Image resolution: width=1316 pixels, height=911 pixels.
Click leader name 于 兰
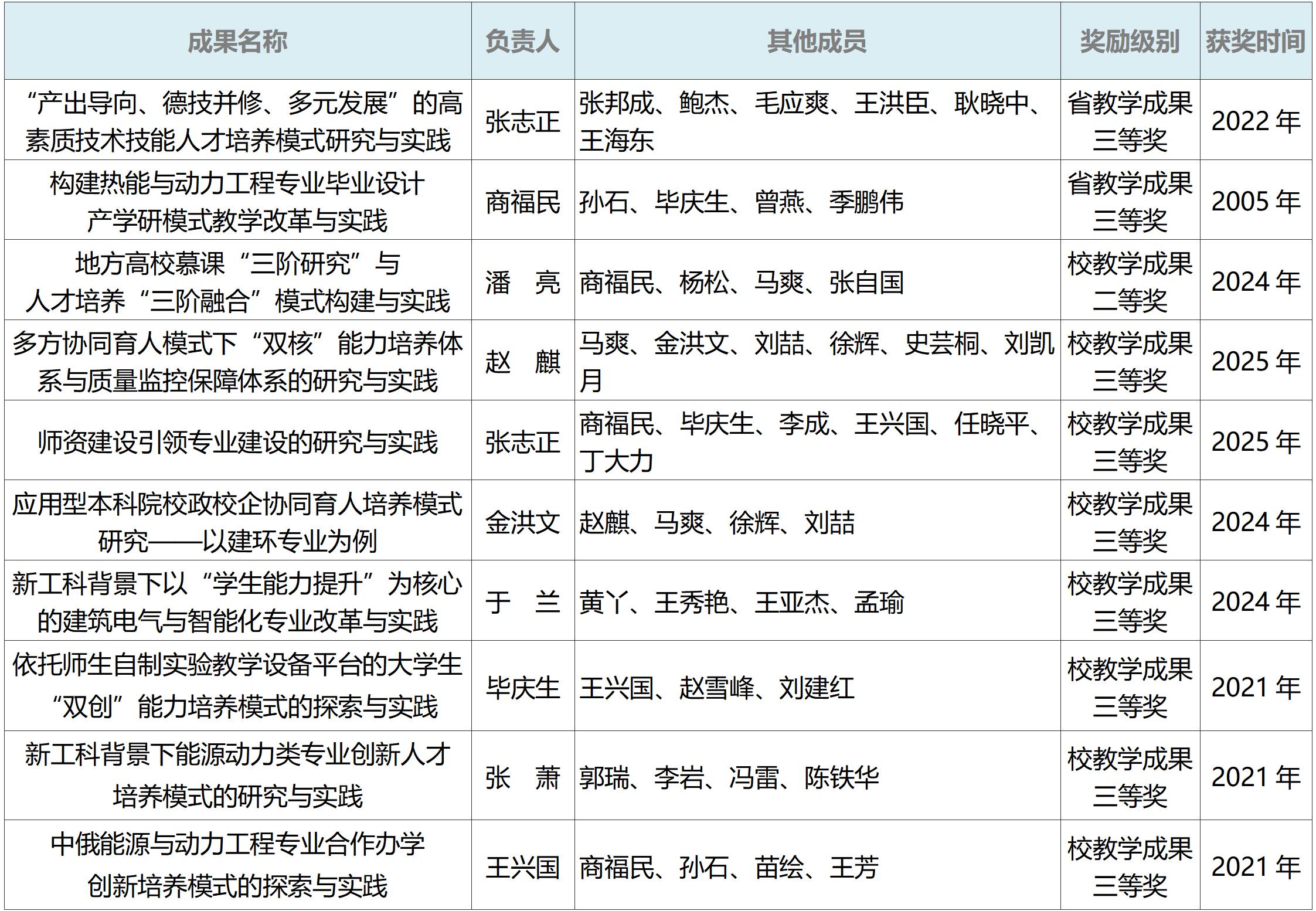(522, 602)
